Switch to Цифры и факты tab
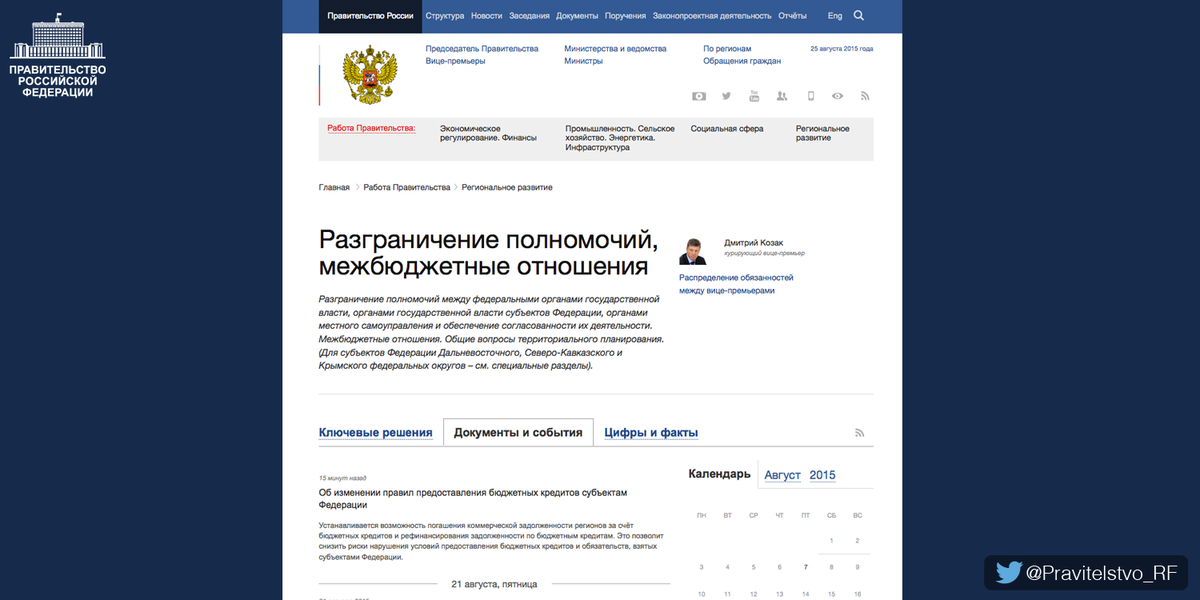This screenshot has width=1200, height=600. click(x=651, y=433)
